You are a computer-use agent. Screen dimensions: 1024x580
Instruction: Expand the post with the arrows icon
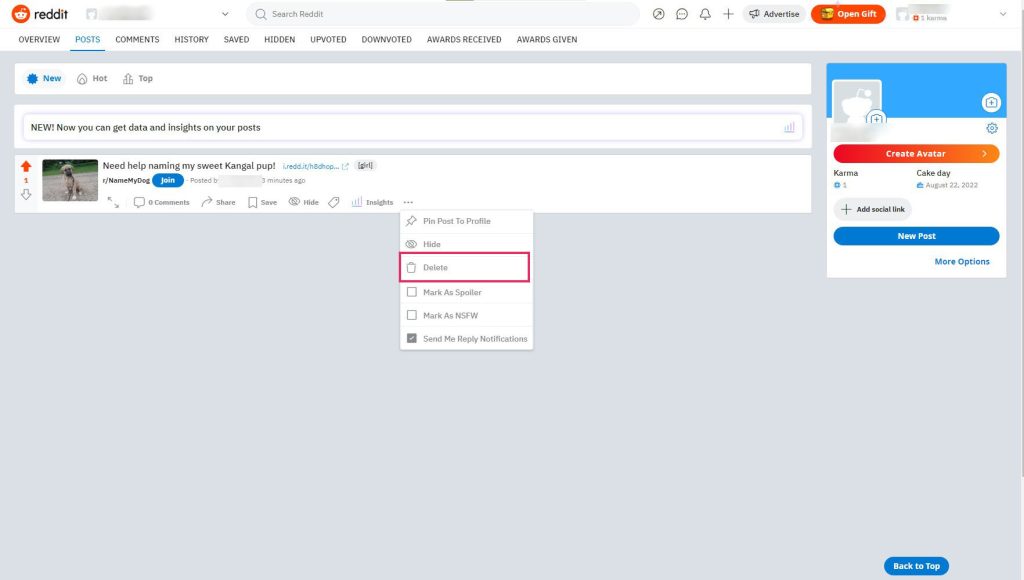click(x=113, y=202)
